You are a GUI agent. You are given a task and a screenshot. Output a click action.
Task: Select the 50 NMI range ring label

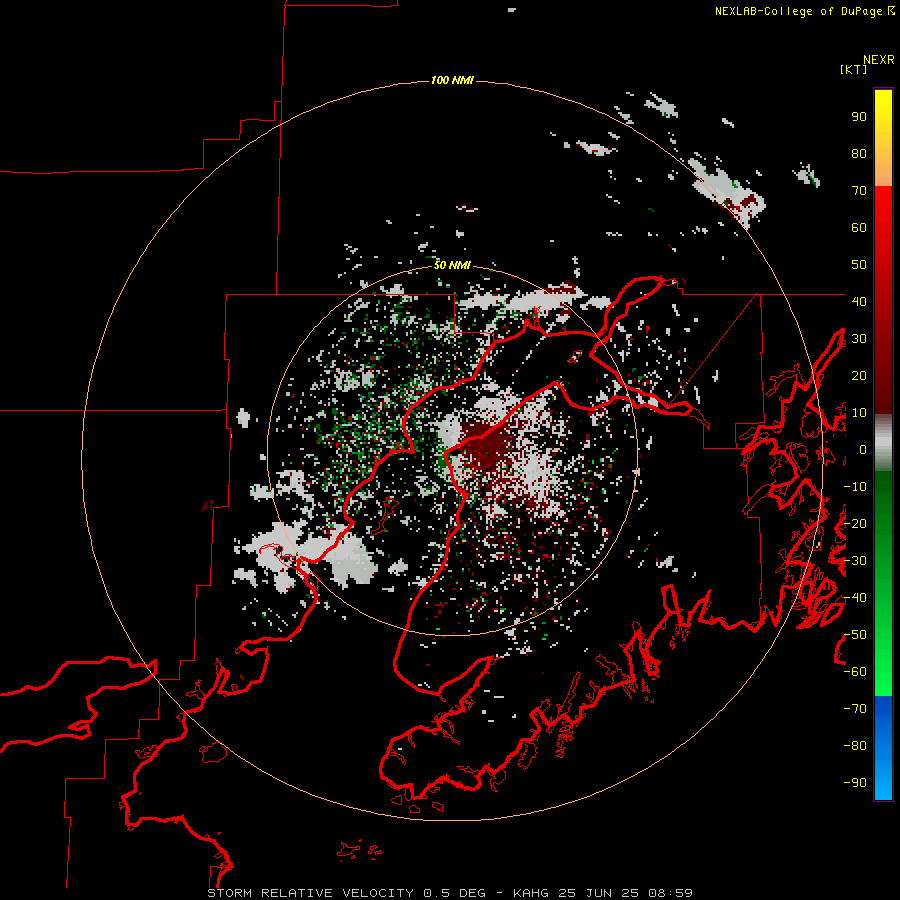click(452, 265)
